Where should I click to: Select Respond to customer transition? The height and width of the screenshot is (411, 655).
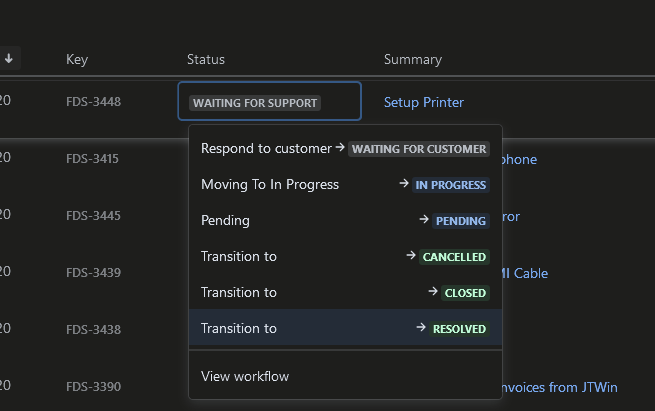(x=345, y=148)
